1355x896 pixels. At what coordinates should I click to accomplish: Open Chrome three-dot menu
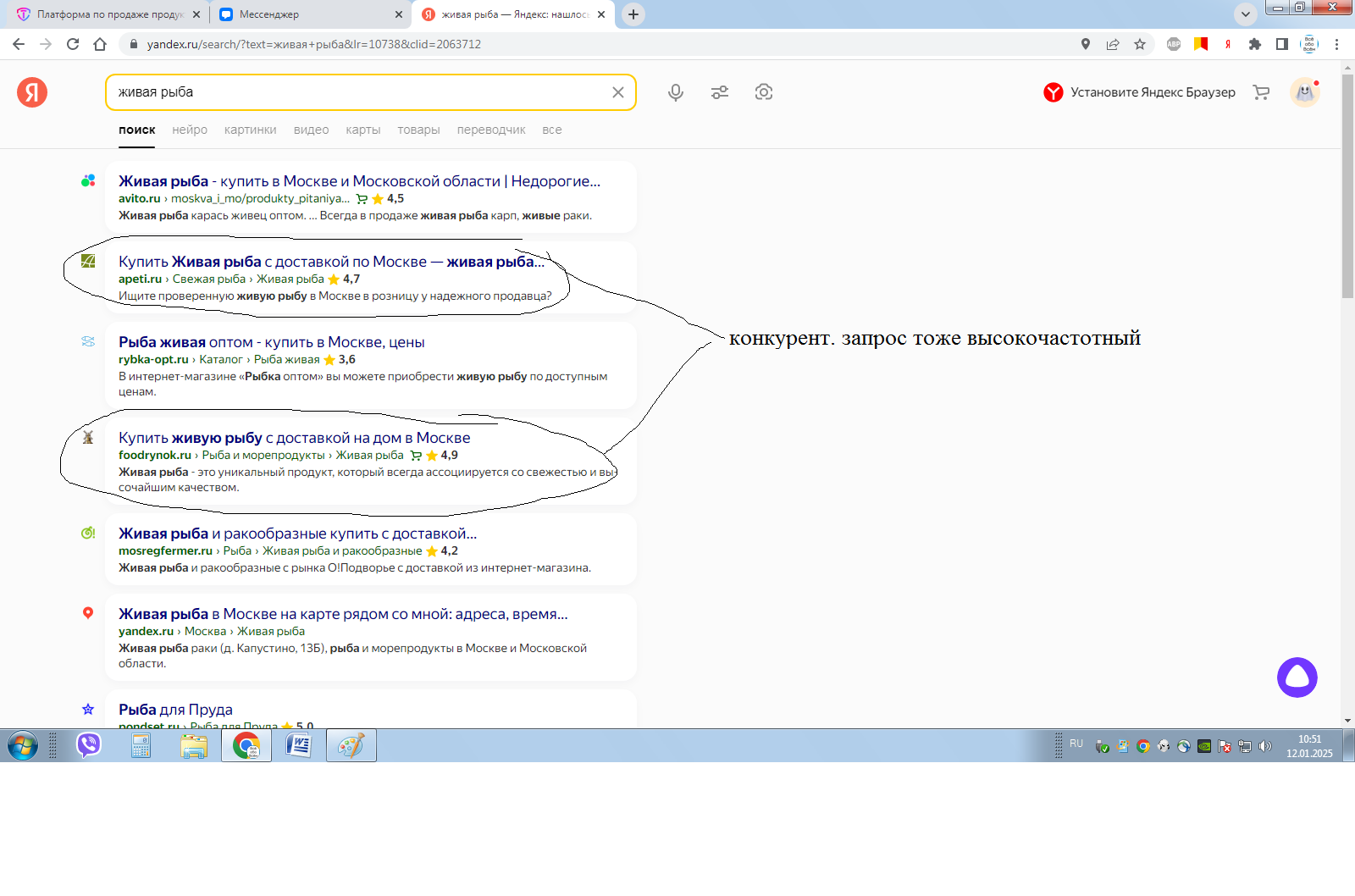1337,44
